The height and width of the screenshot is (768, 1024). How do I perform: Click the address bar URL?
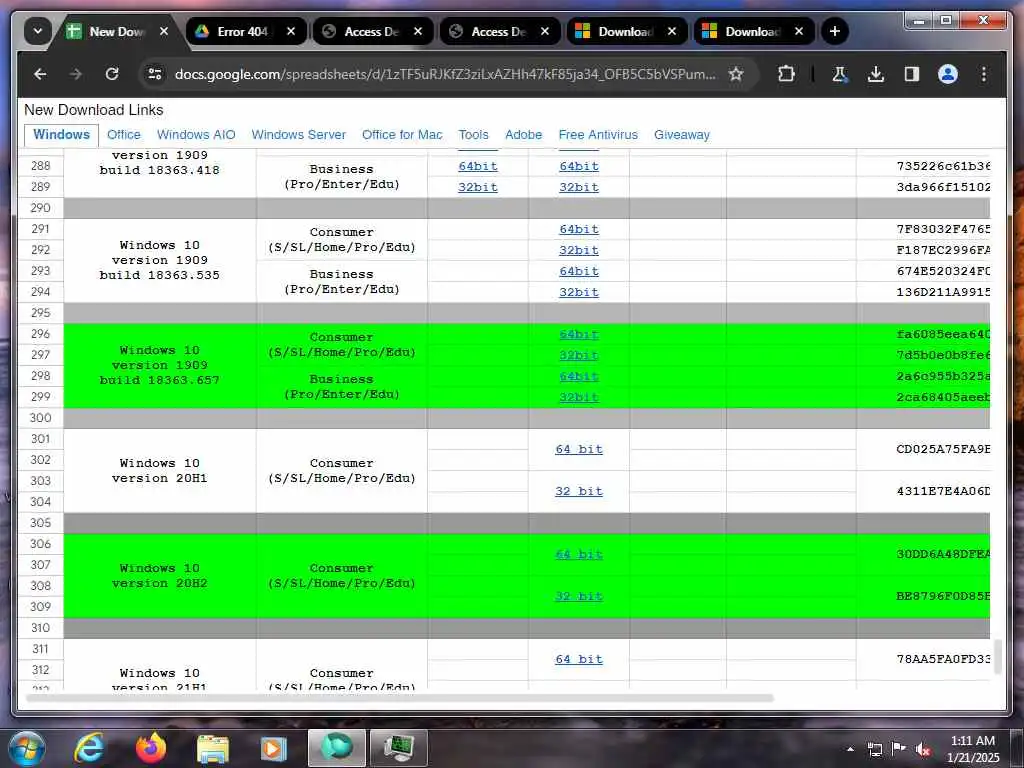[x=445, y=74]
